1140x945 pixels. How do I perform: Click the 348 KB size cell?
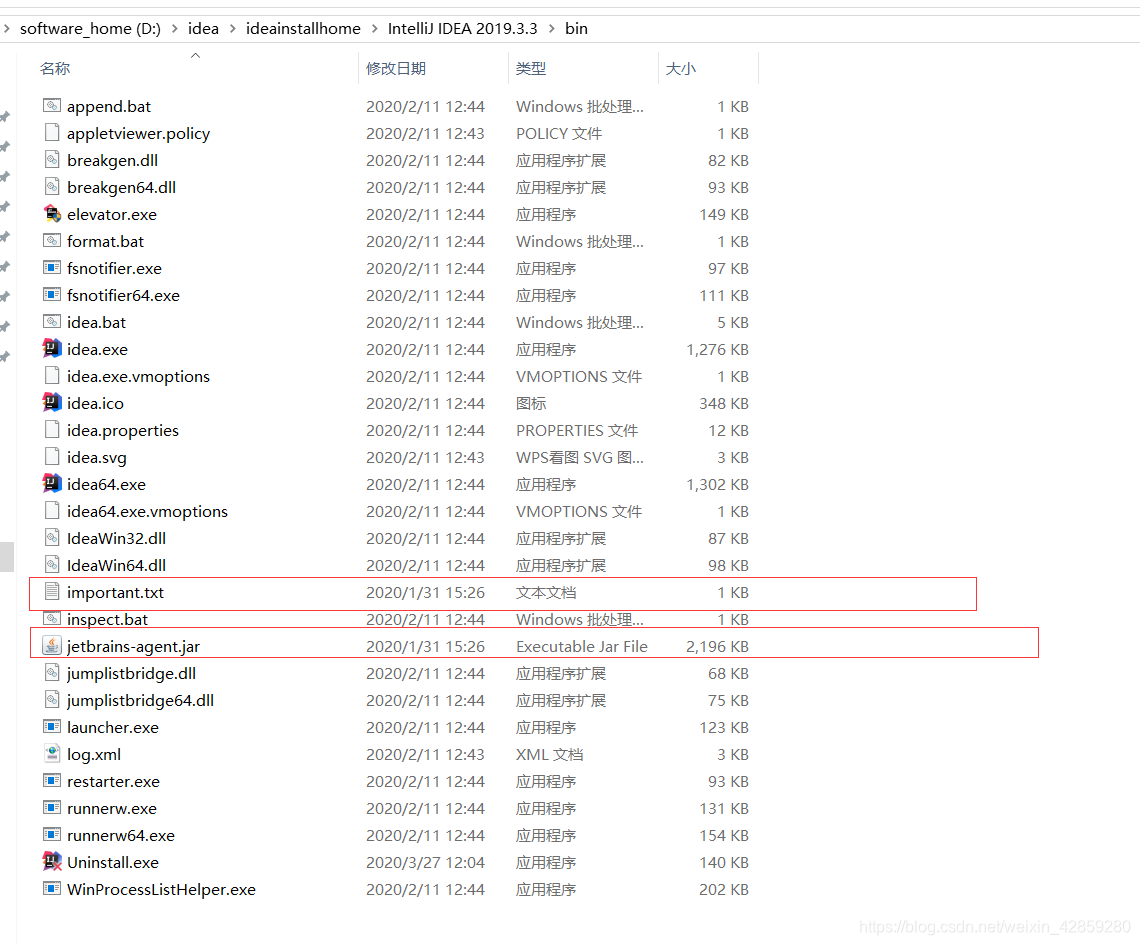(723, 403)
